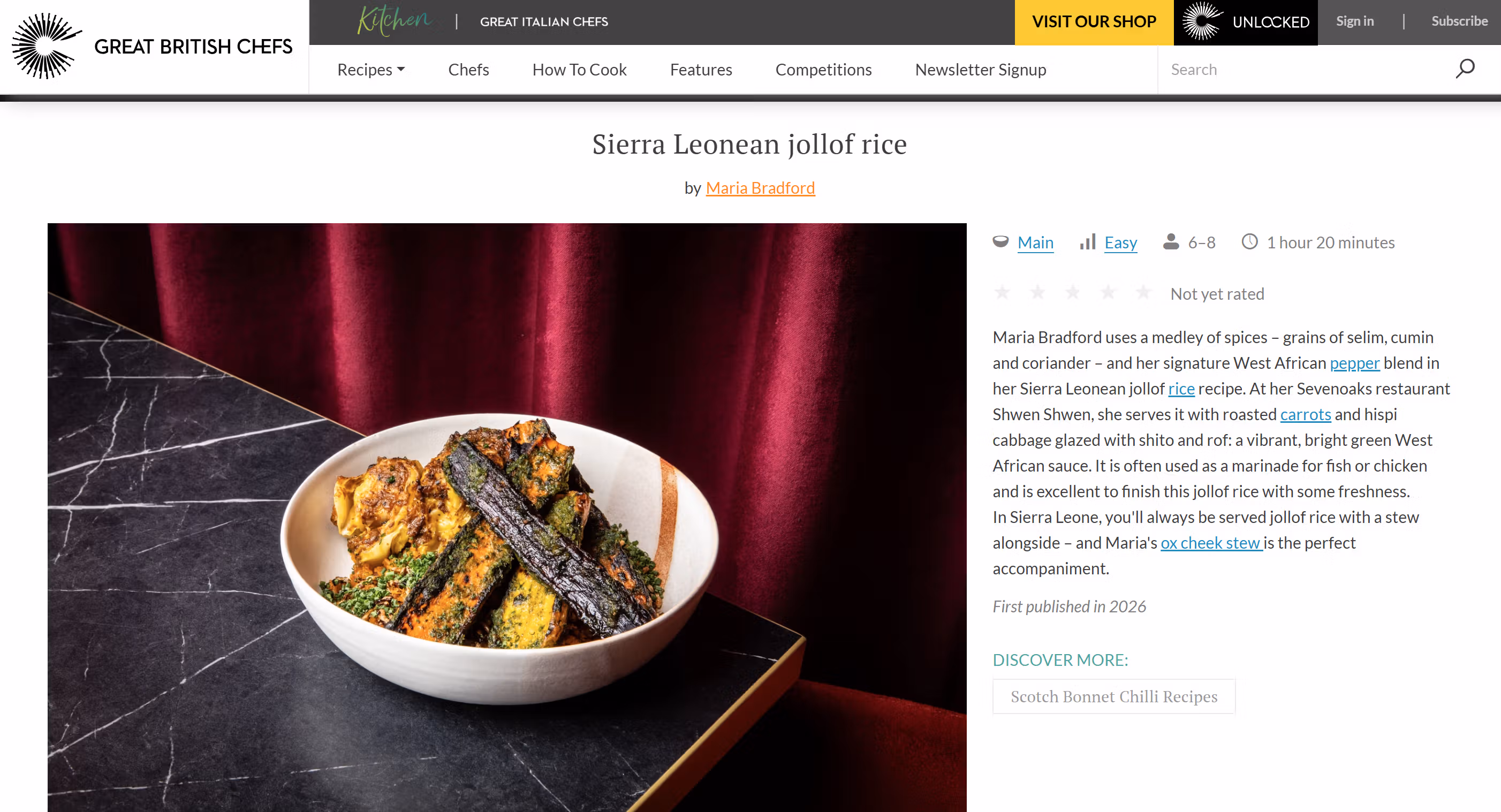
Task: Click the Great British Chefs starburst logo
Action: (x=47, y=46)
